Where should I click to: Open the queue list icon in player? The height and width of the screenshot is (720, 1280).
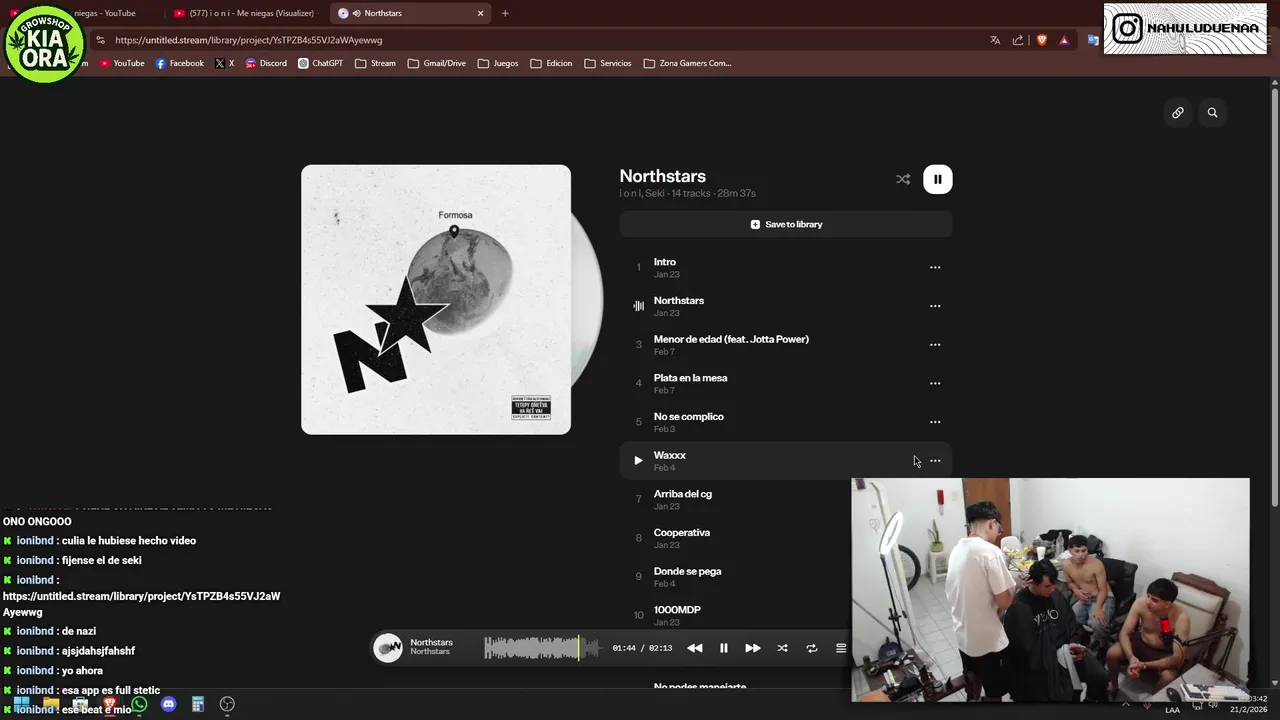pyautogui.click(x=841, y=648)
